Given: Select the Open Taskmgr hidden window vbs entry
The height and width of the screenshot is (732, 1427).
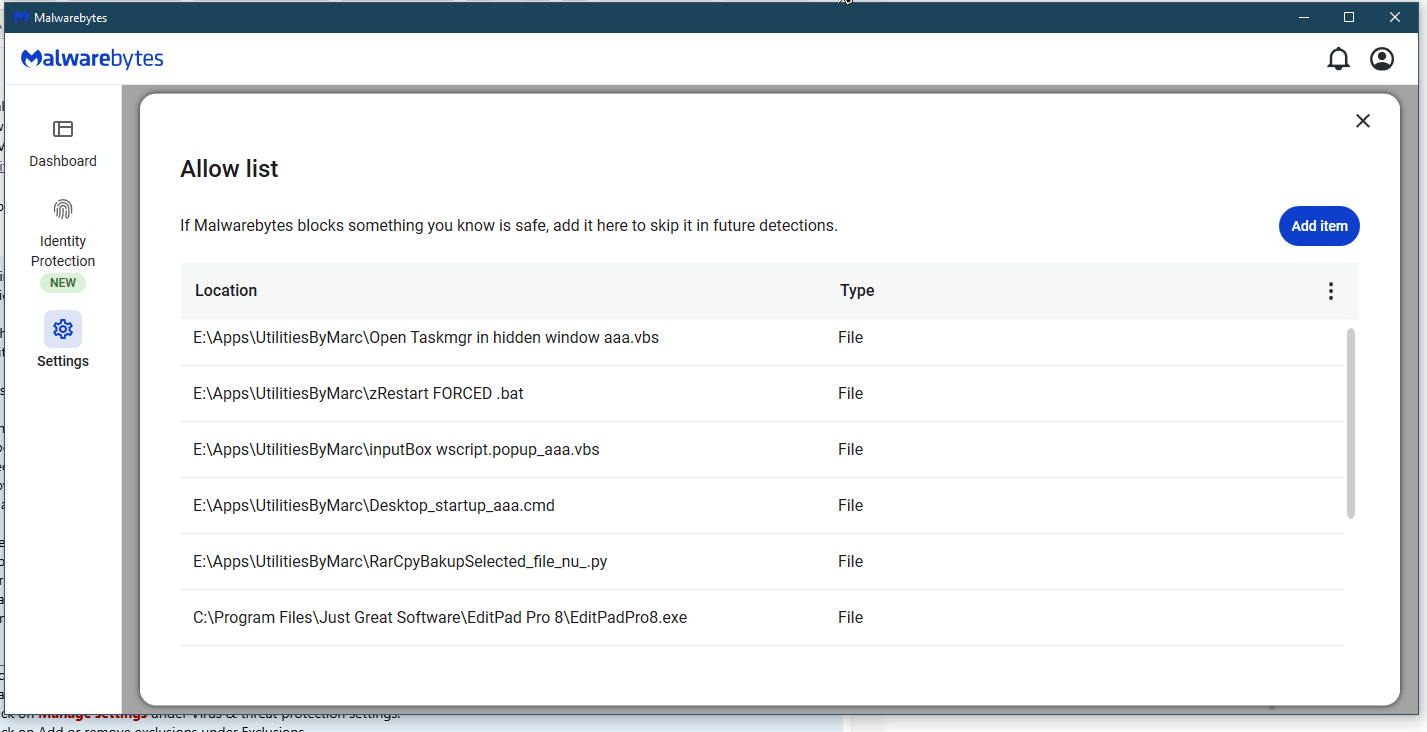Looking at the screenshot, I should (425, 337).
